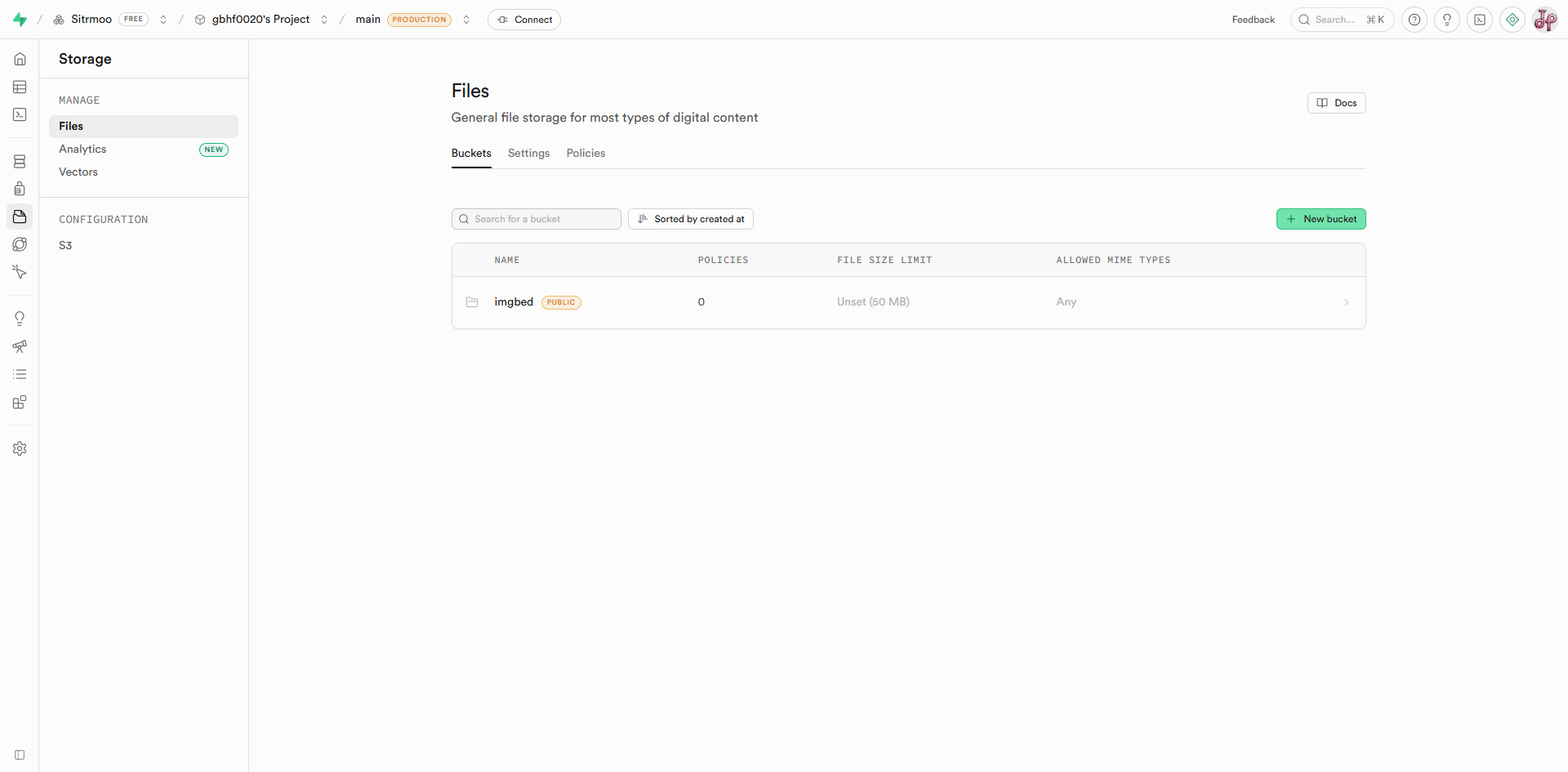Open Logs list icon in sidebar
This screenshot has height=772, width=1568.
point(20,374)
